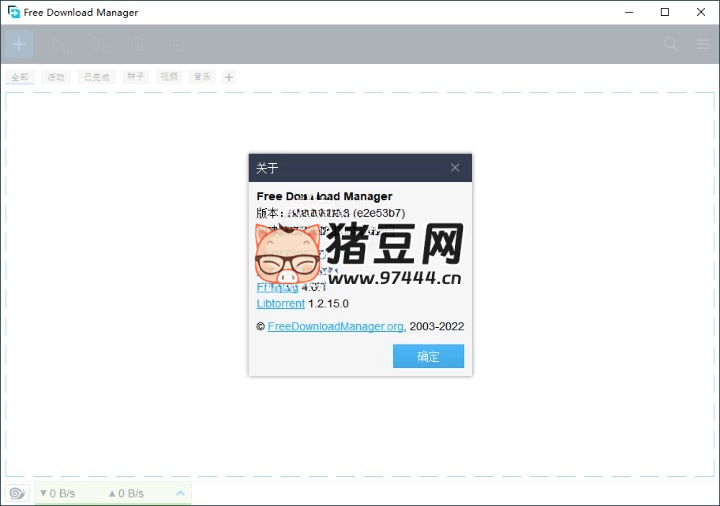Click the start downloads play icon
Screen dimensions: 720x506
point(60,45)
